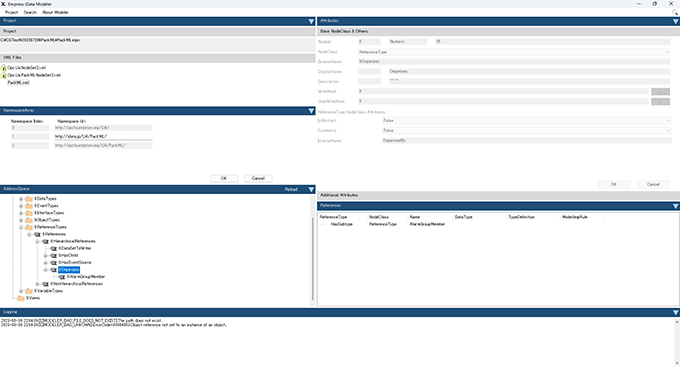Click the search magnifier icon at top right
The height and width of the screenshot is (366, 680).
(x=675, y=13)
